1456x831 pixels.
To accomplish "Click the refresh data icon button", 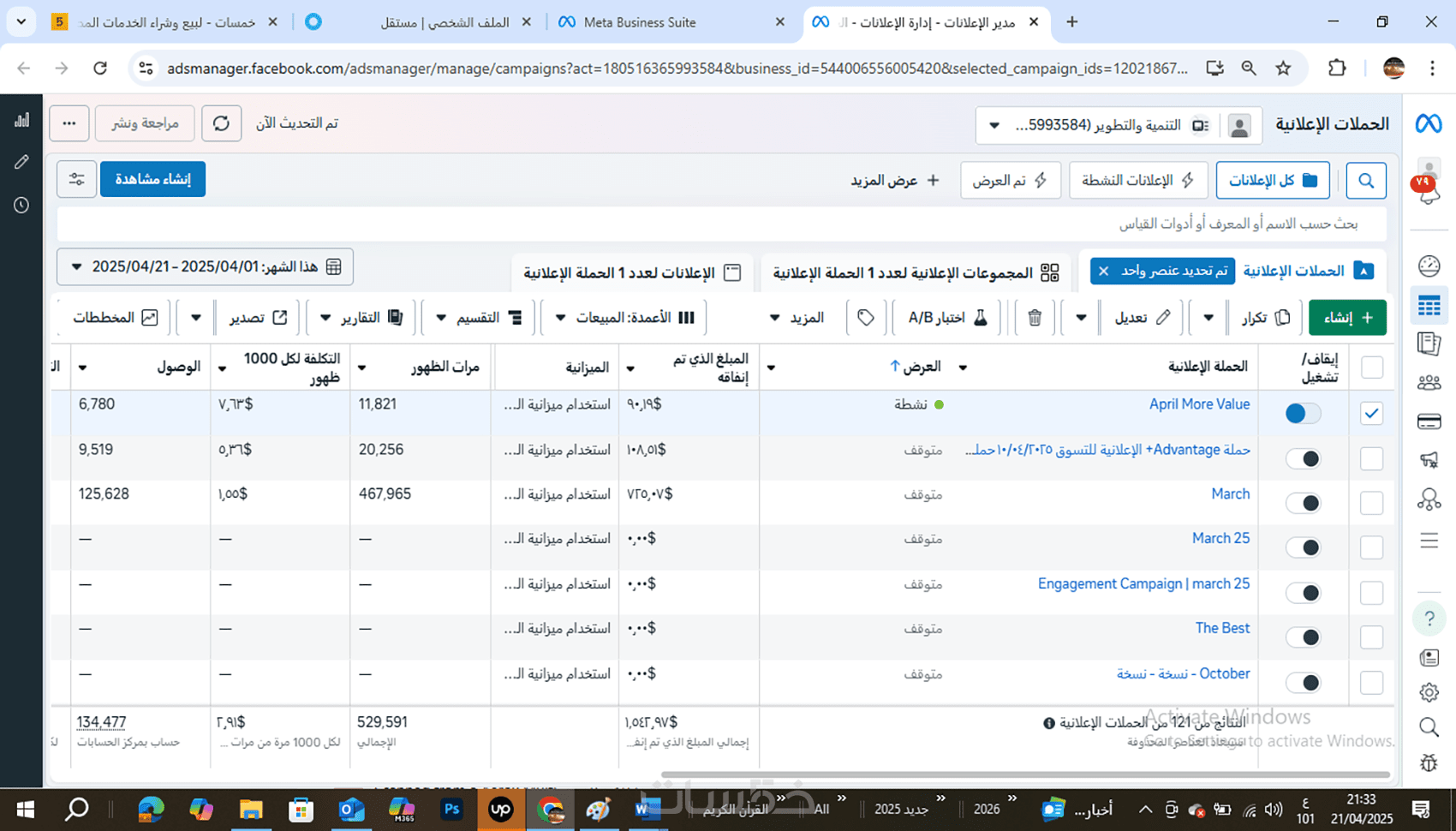I will coord(221,123).
